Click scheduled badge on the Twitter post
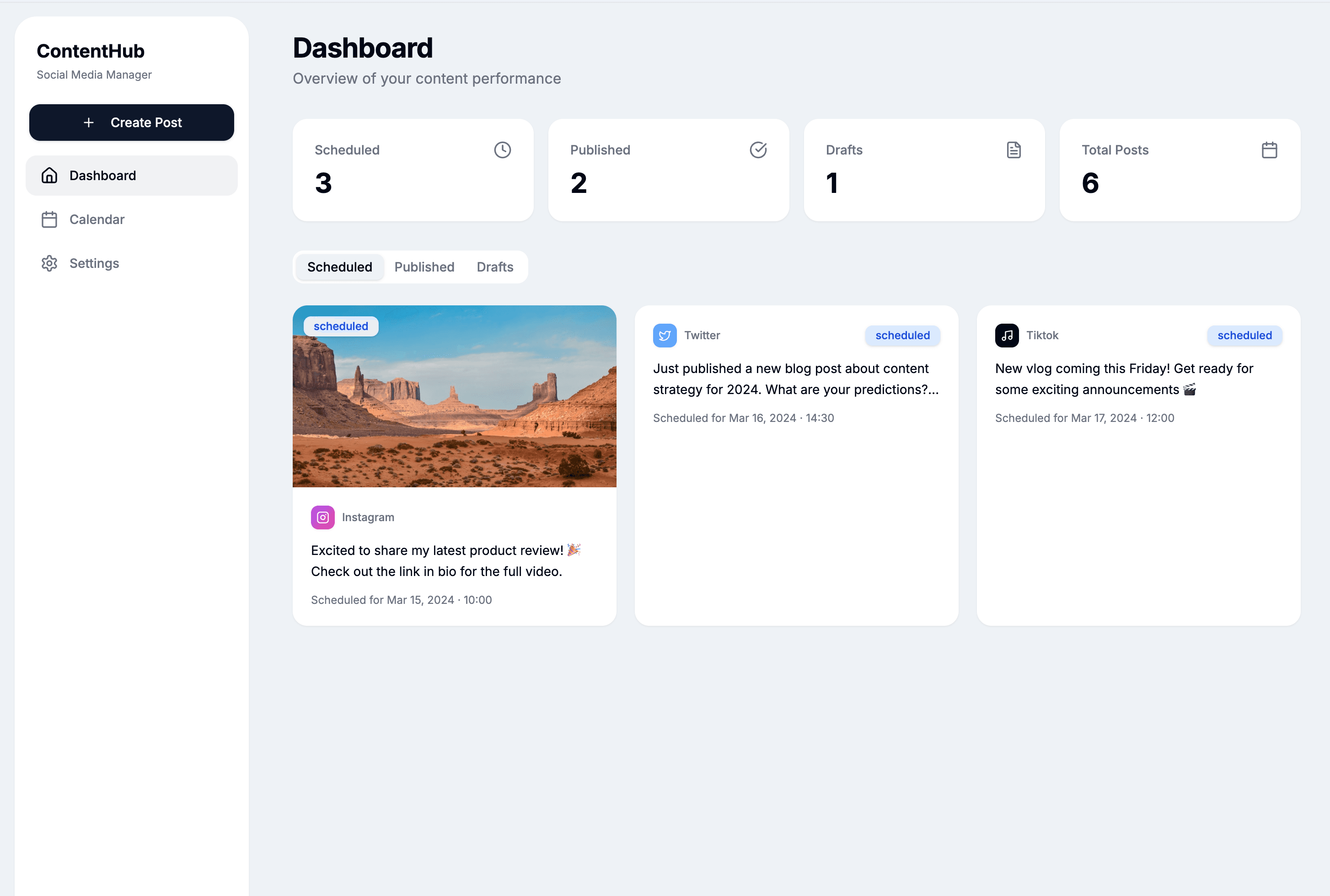 point(902,336)
